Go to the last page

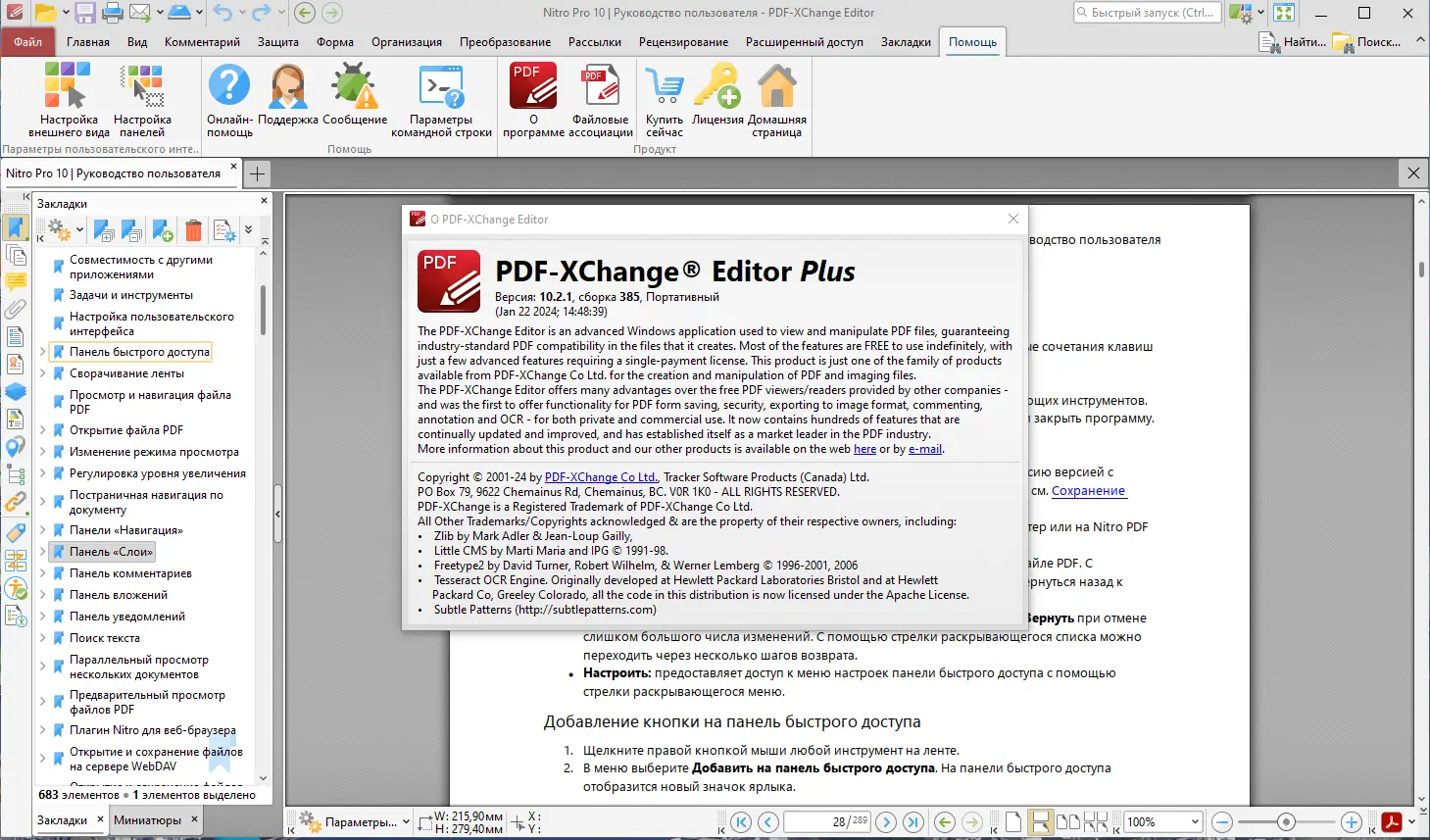tap(913, 822)
